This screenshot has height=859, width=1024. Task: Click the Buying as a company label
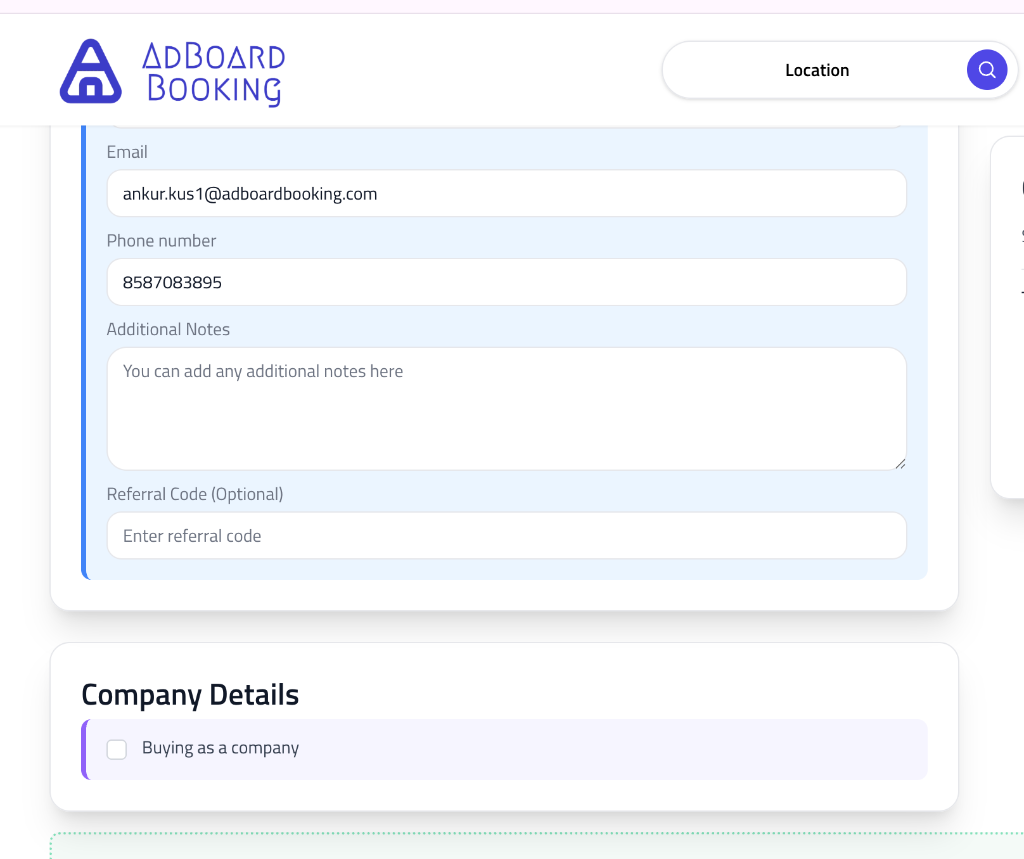(x=222, y=748)
